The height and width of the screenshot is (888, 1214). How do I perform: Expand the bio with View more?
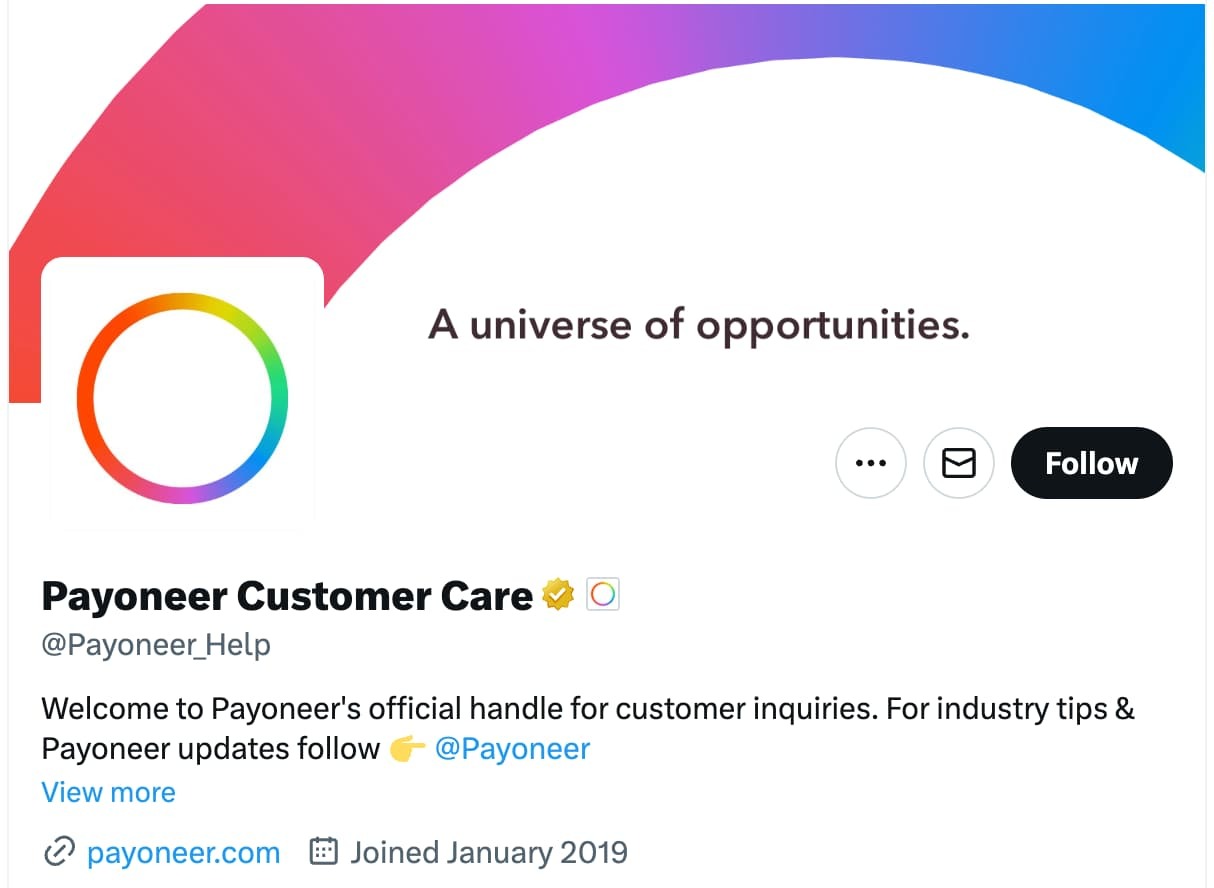coord(108,792)
